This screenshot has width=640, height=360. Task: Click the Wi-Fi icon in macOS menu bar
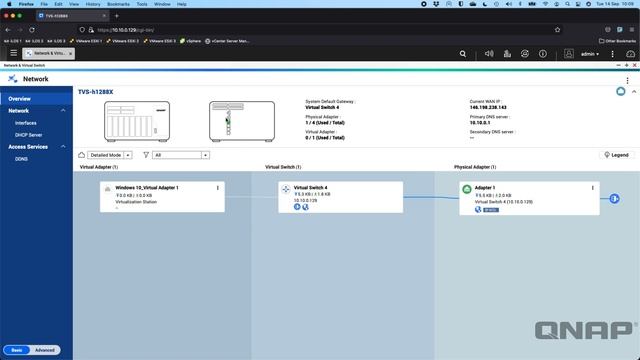(545, 4)
